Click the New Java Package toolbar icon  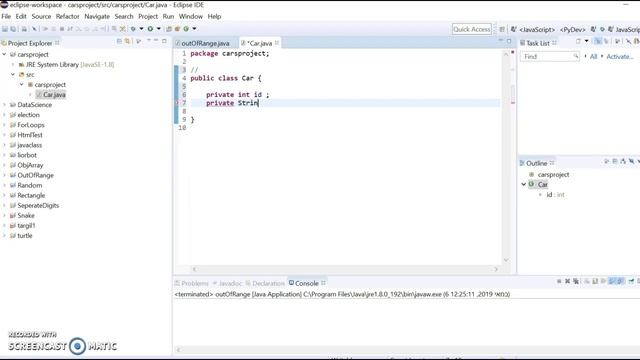178,29
